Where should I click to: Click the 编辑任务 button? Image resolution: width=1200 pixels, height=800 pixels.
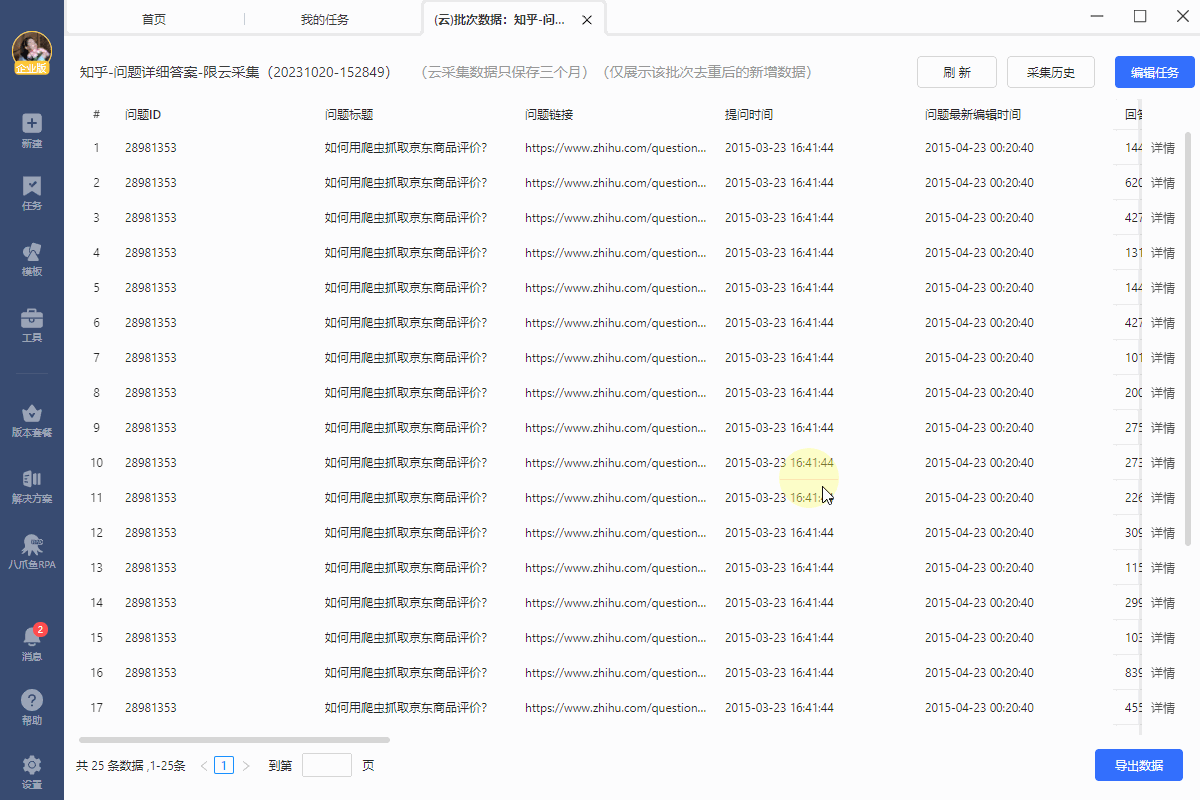coord(1155,72)
